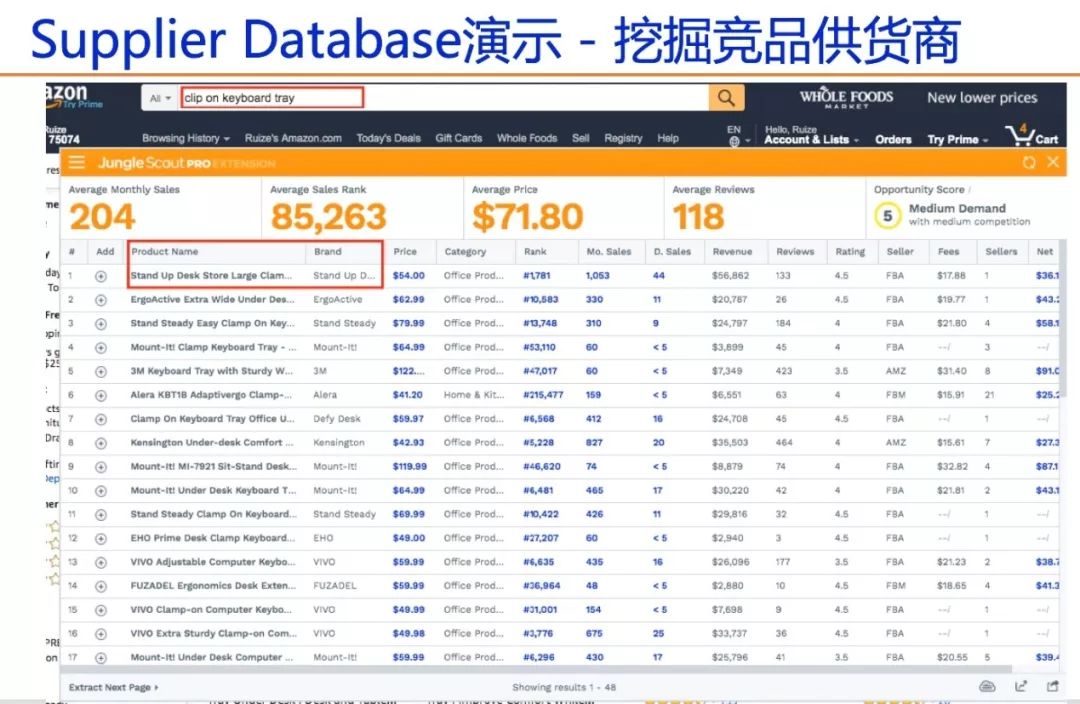The image size is (1080, 704).
Task: Select the Showing results 1 - 48 text
Action: (563, 687)
